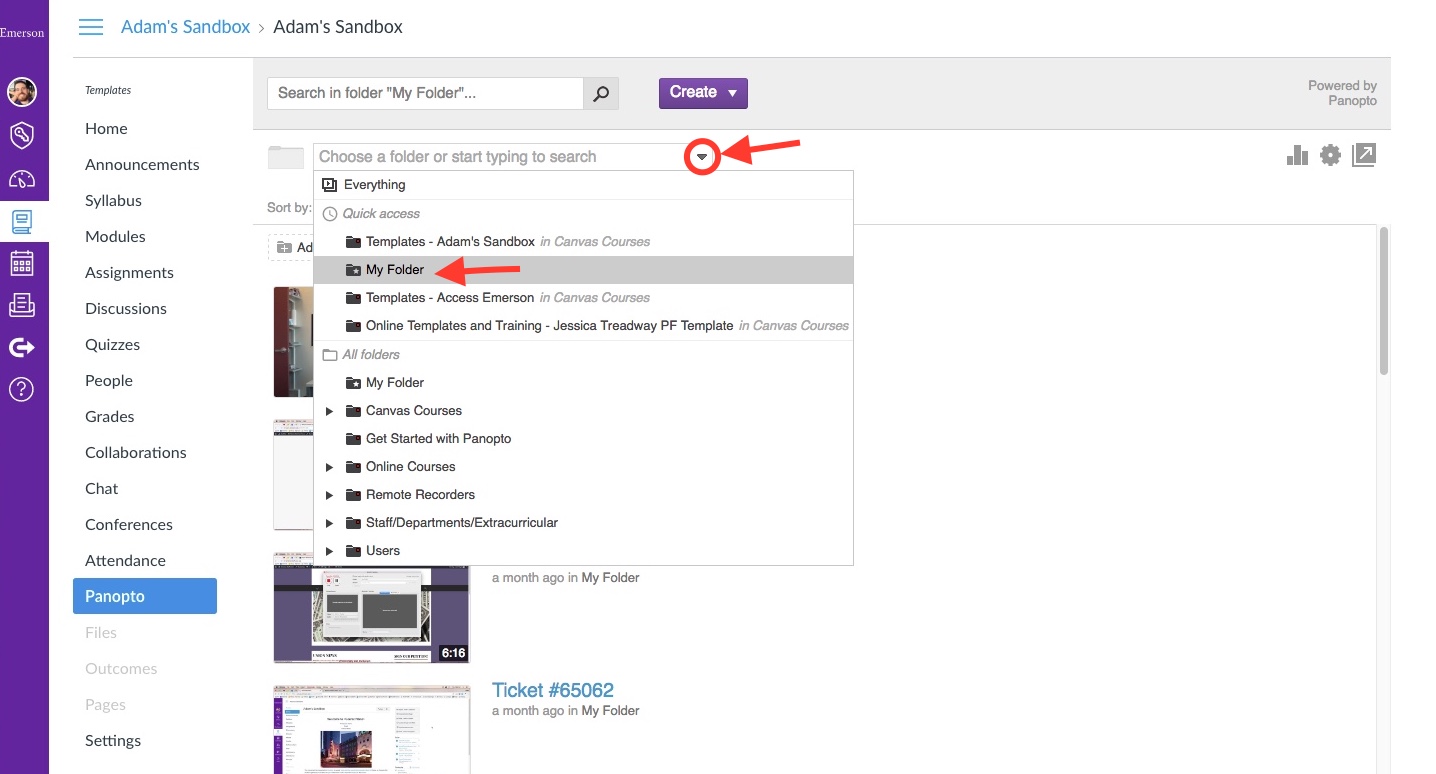Image resolution: width=1436 pixels, height=774 pixels.
Task: Click the vertical scrollbar in video list
Action: click(1384, 300)
